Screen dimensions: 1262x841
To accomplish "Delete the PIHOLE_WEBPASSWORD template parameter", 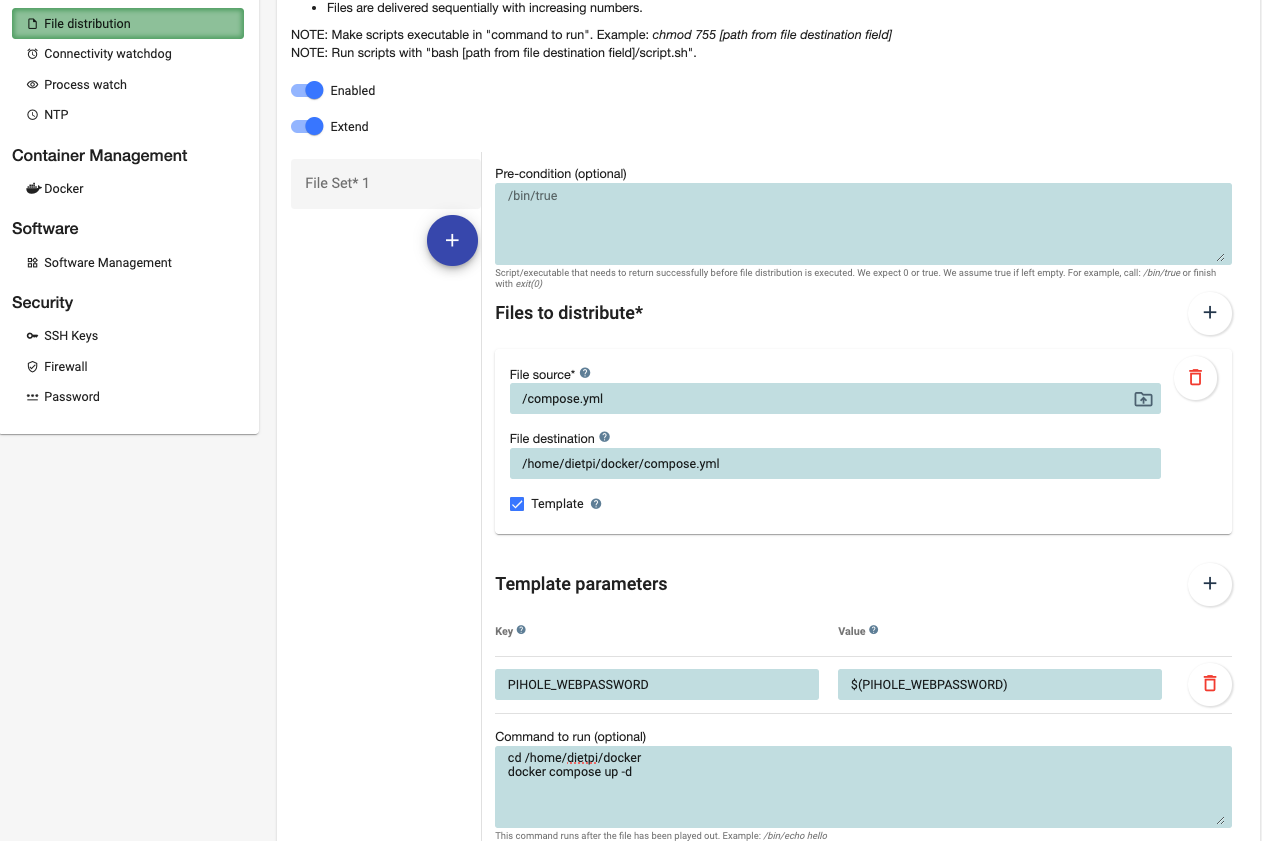I will (x=1209, y=684).
